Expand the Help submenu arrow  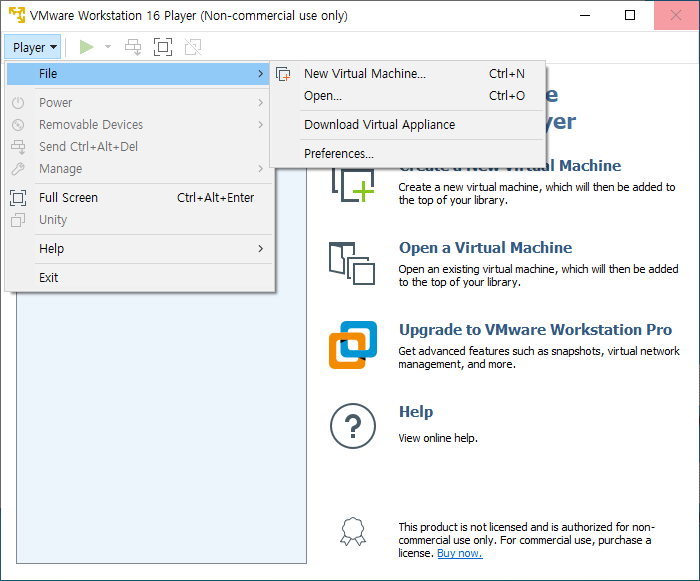click(261, 249)
